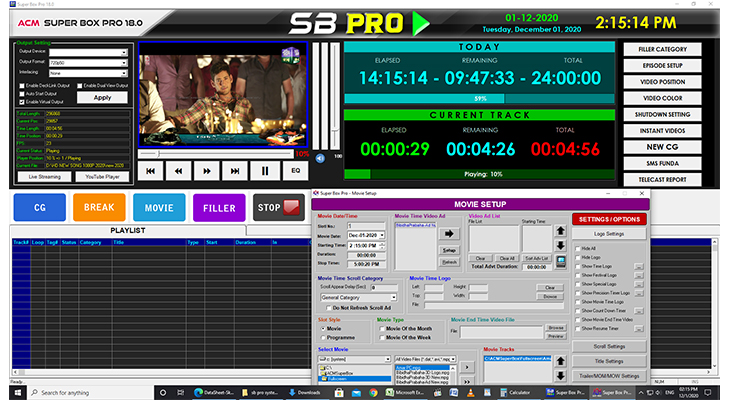Move advert up in Video Ad List
Image resolution: width=730 pixels, height=400 pixels.
pos(560,232)
